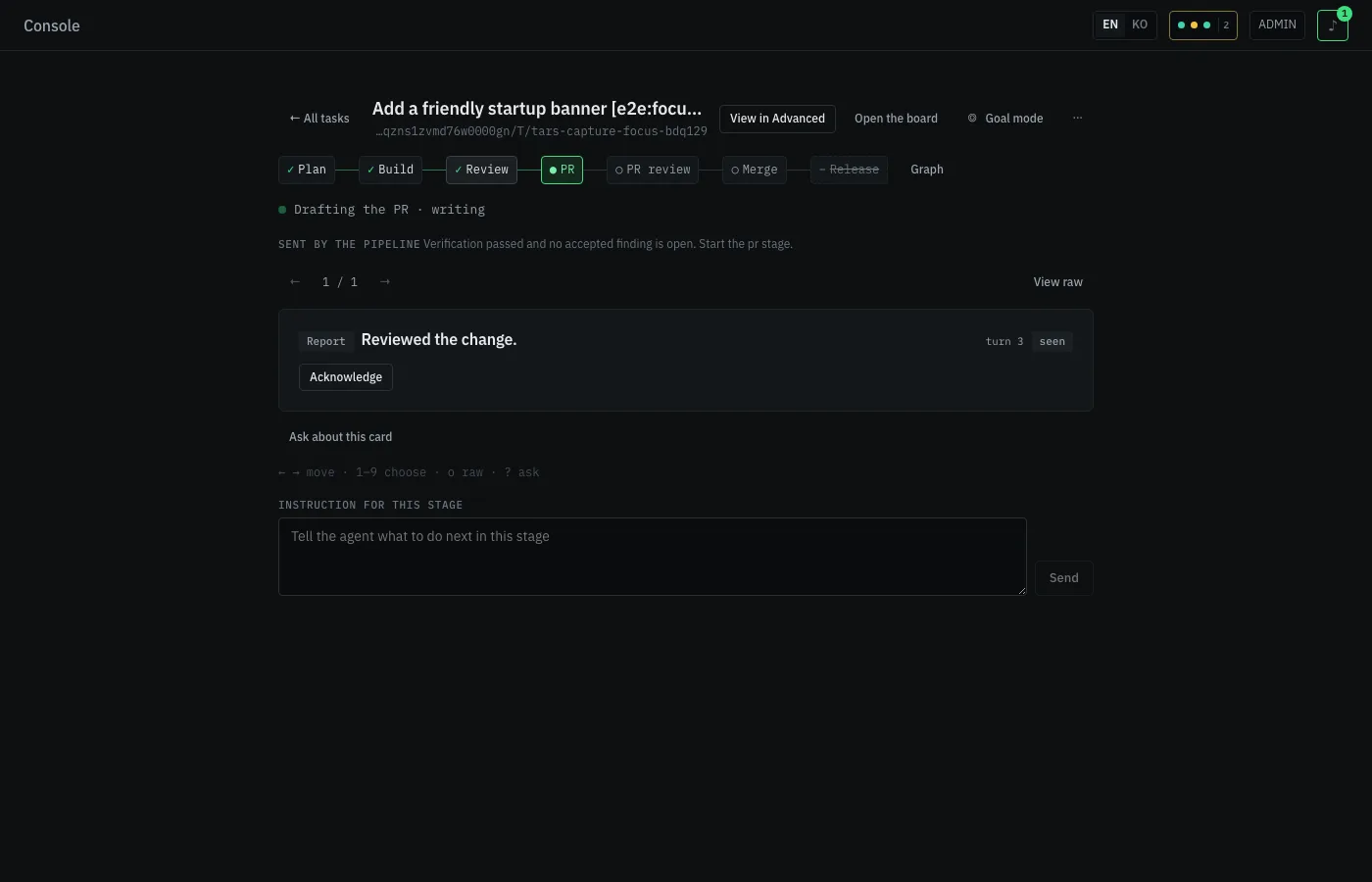This screenshot has height=882, width=1372.
Task: Switch language to KO
Action: [x=1140, y=25]
